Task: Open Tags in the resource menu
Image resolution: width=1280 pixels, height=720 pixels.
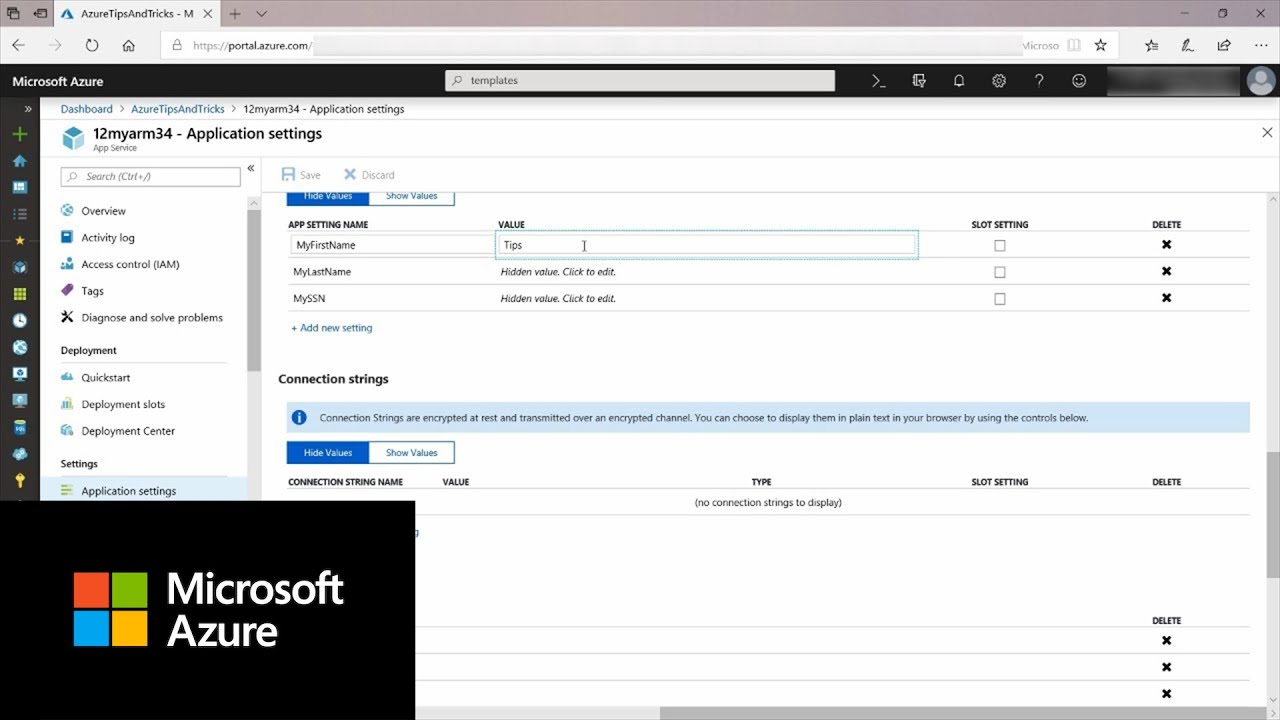Action: [92, 291]
